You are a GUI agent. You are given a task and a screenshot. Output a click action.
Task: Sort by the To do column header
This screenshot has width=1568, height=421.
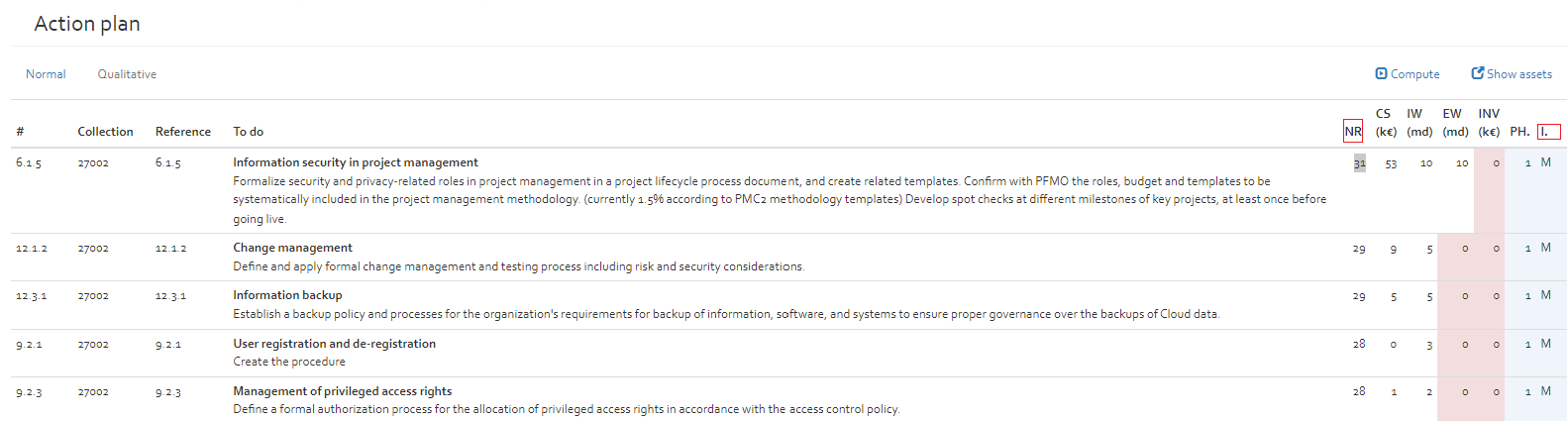click(249, 132)
